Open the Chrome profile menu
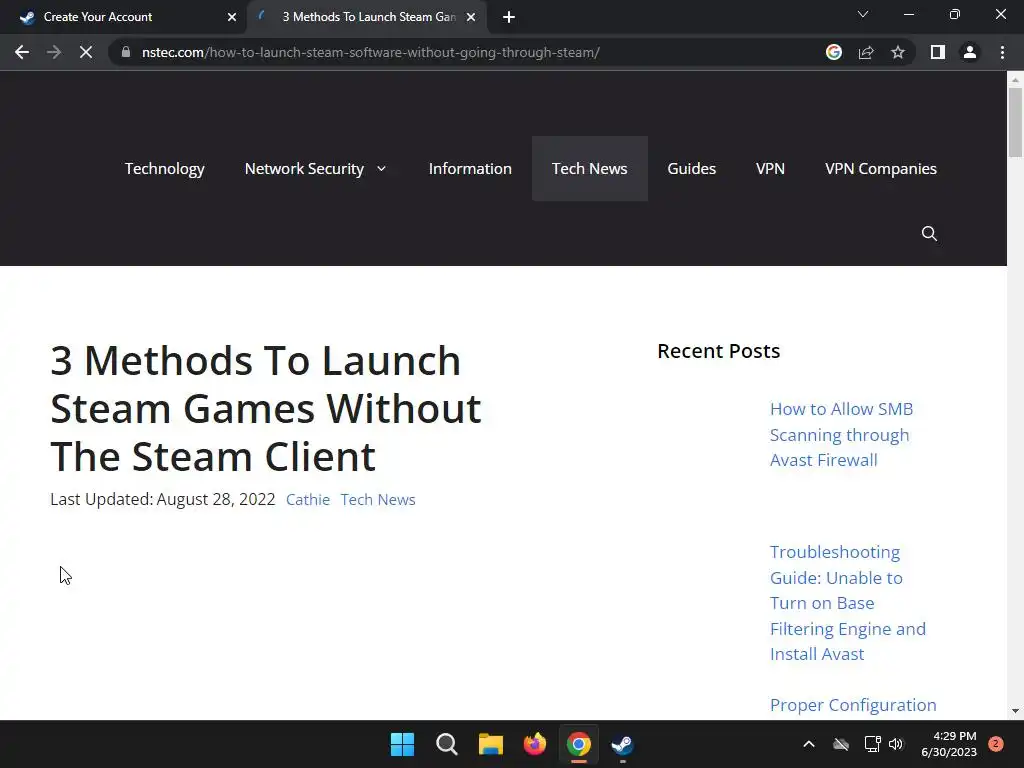Viewport: 1024px width, 768px height. pos(970,52)
